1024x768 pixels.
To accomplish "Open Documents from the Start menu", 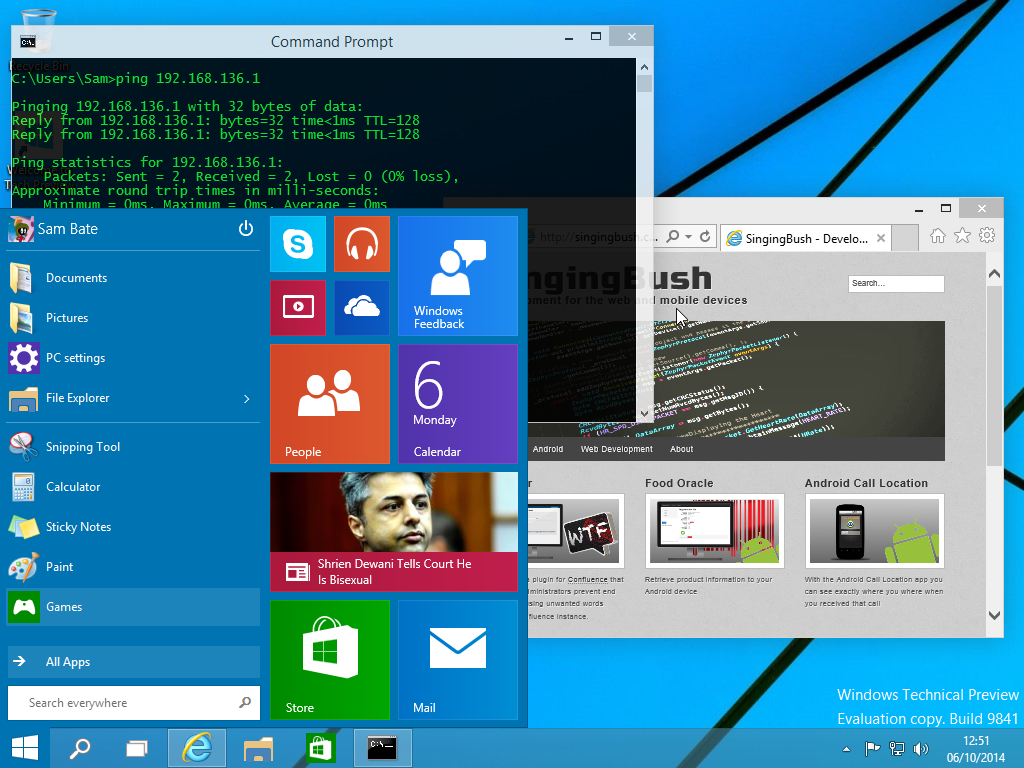I will [133, 278].
